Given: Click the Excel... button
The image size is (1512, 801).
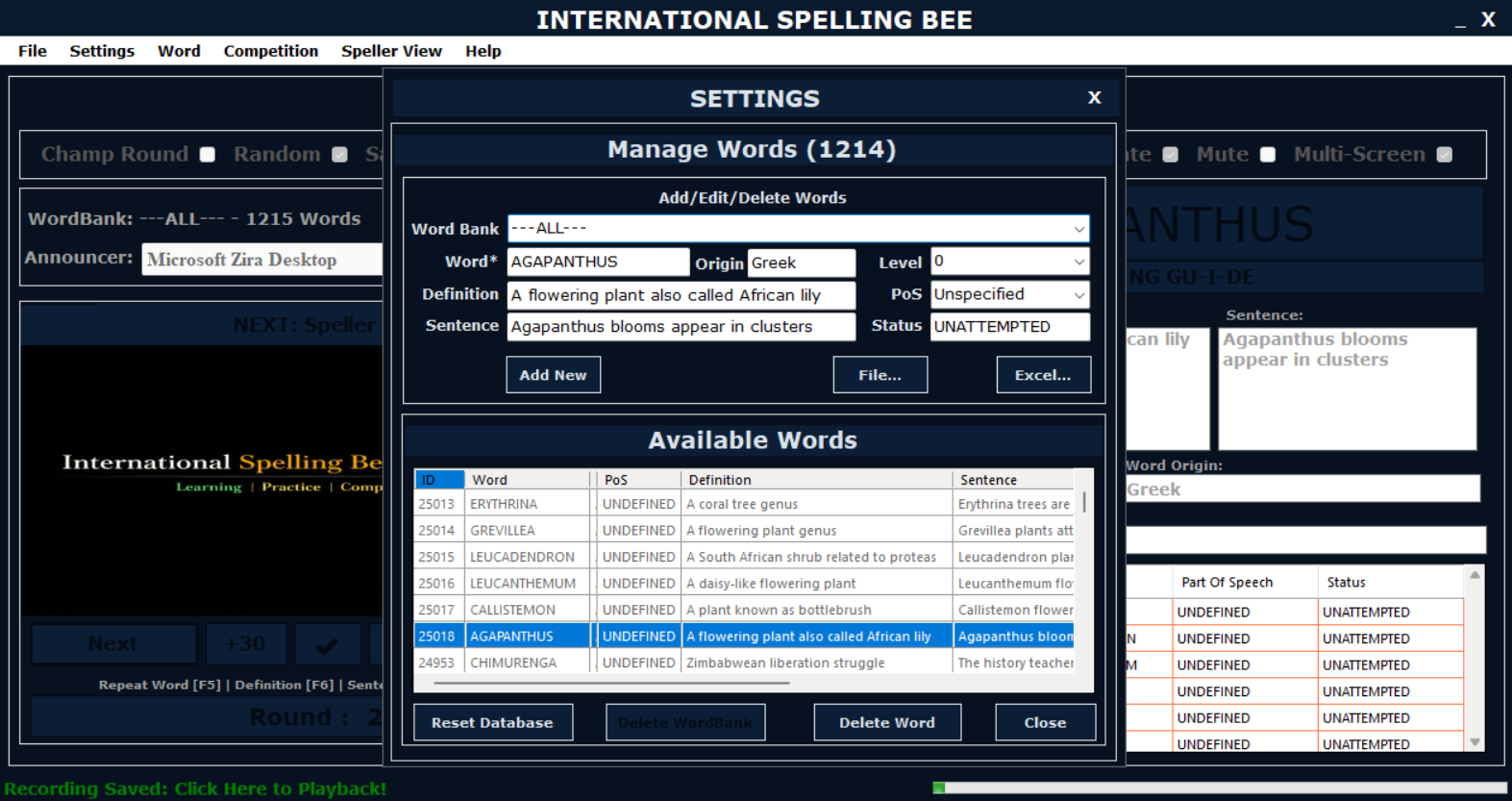Looking at the screenshot, I should 1044,375.
